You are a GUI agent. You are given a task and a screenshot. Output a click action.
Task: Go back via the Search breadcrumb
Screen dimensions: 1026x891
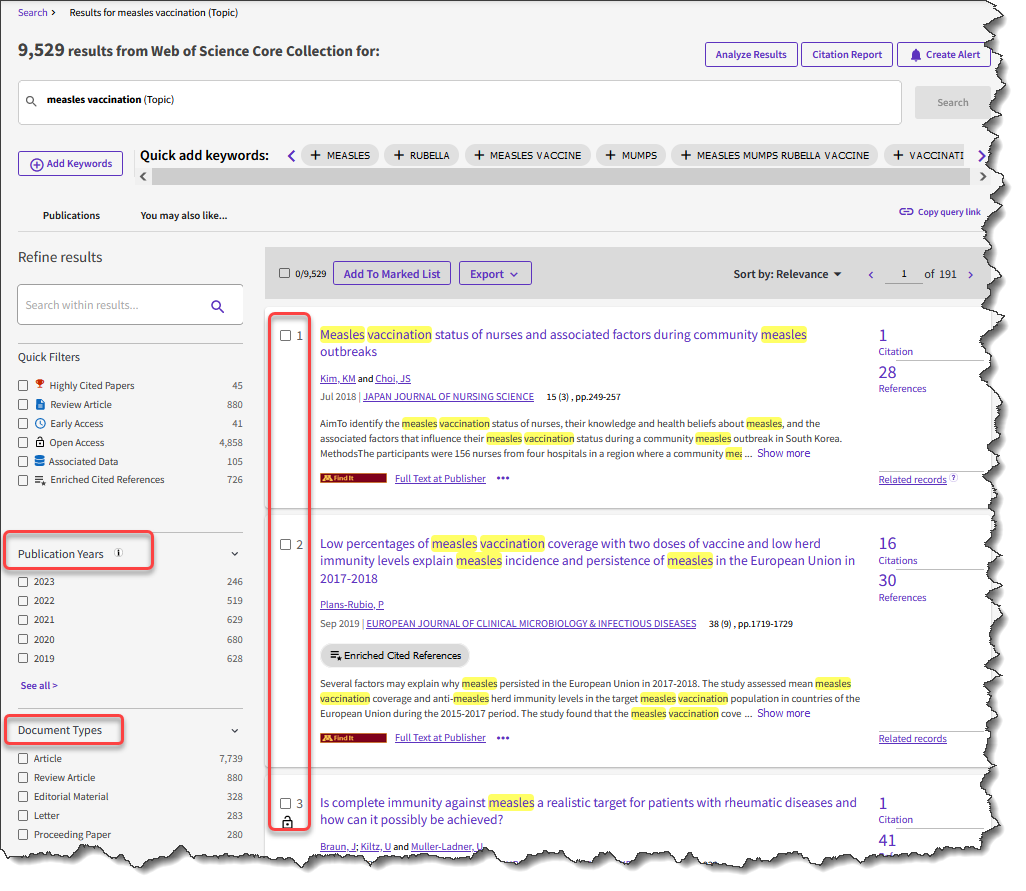(33, 12)
